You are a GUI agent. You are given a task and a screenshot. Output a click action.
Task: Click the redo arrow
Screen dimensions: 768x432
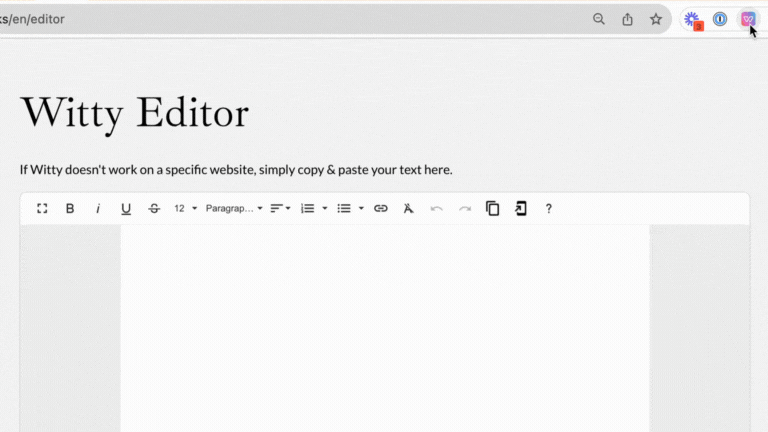tap(464, 208)
